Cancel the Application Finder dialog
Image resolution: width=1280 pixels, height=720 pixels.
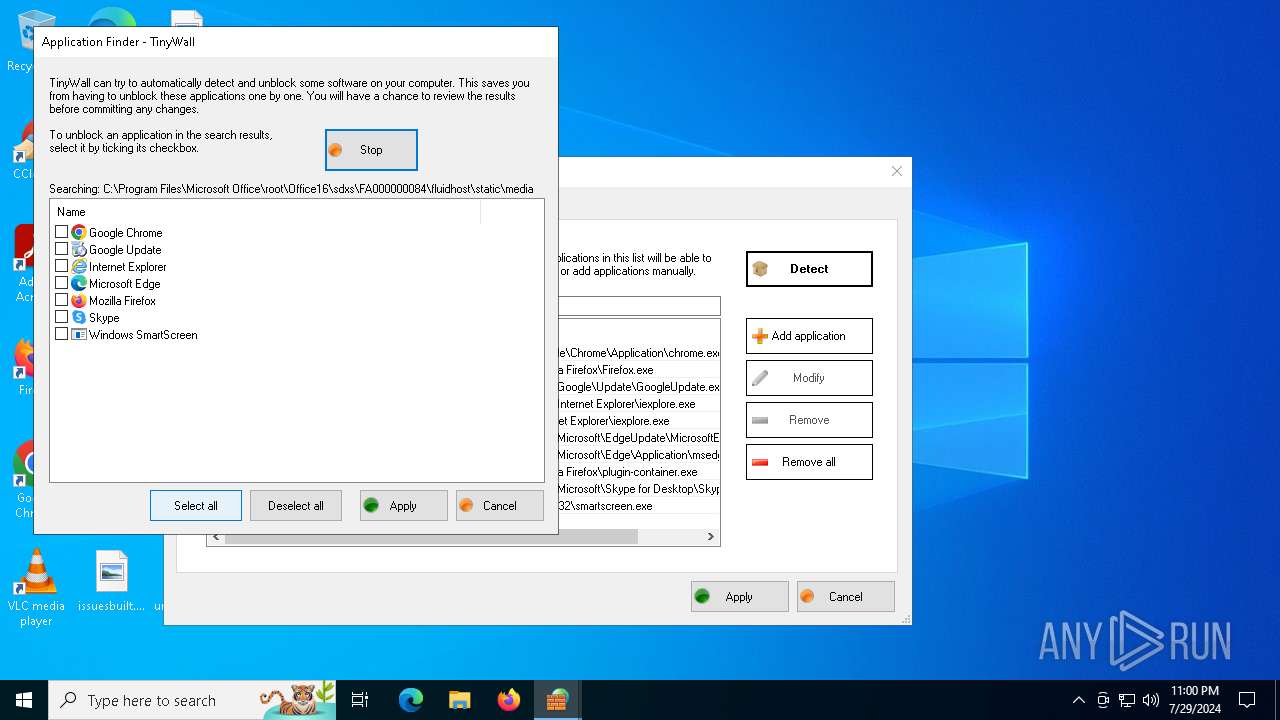coord(500,505)
